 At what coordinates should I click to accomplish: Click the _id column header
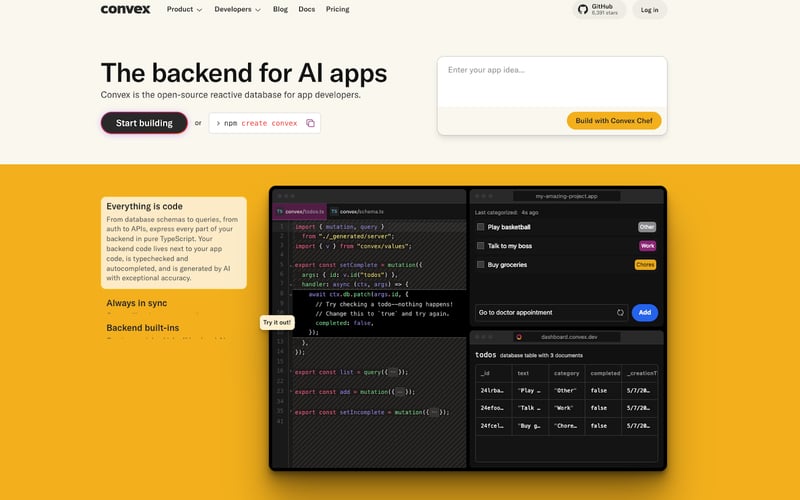tap(493, 373)
